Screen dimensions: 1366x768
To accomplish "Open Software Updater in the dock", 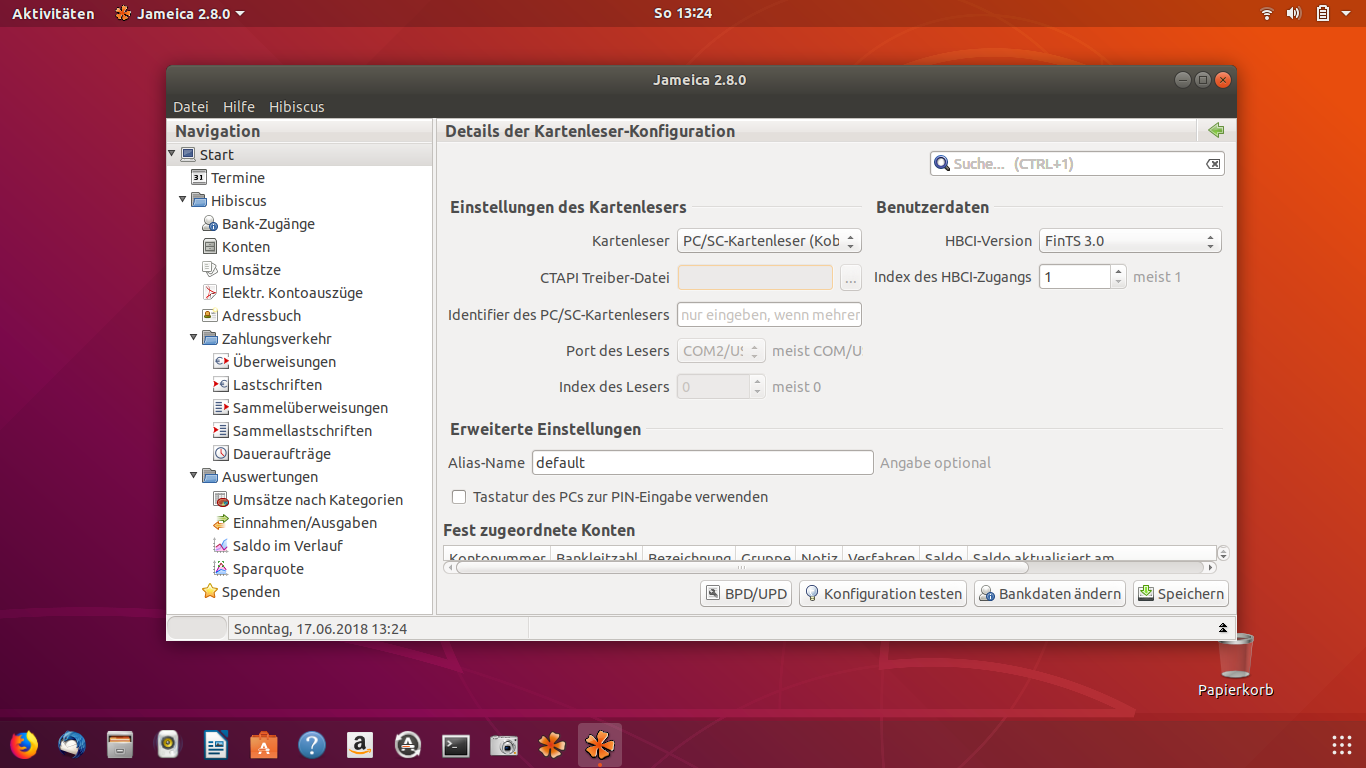I will pos(408,745).
